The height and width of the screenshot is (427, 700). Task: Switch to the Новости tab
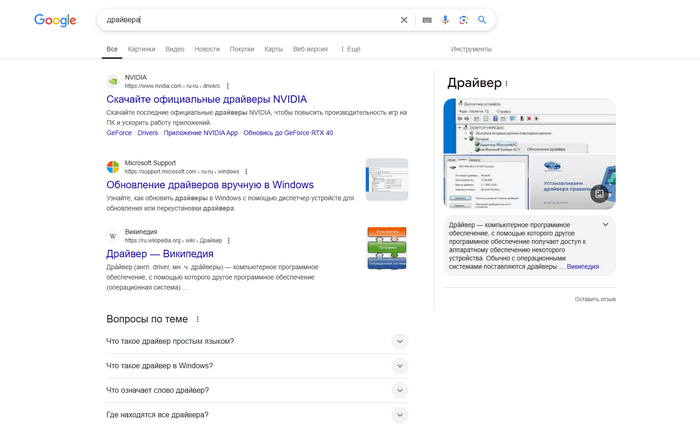click(207, 49)
